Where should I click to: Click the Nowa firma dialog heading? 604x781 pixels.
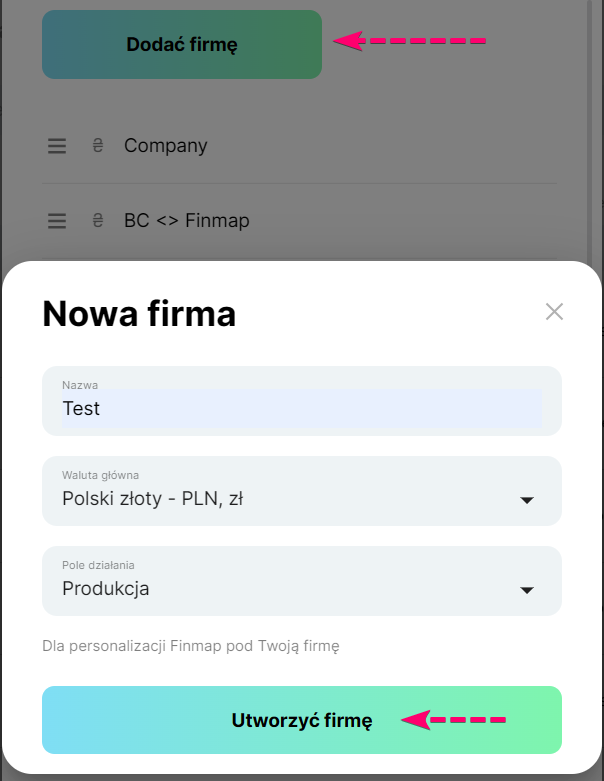point(139,314)
